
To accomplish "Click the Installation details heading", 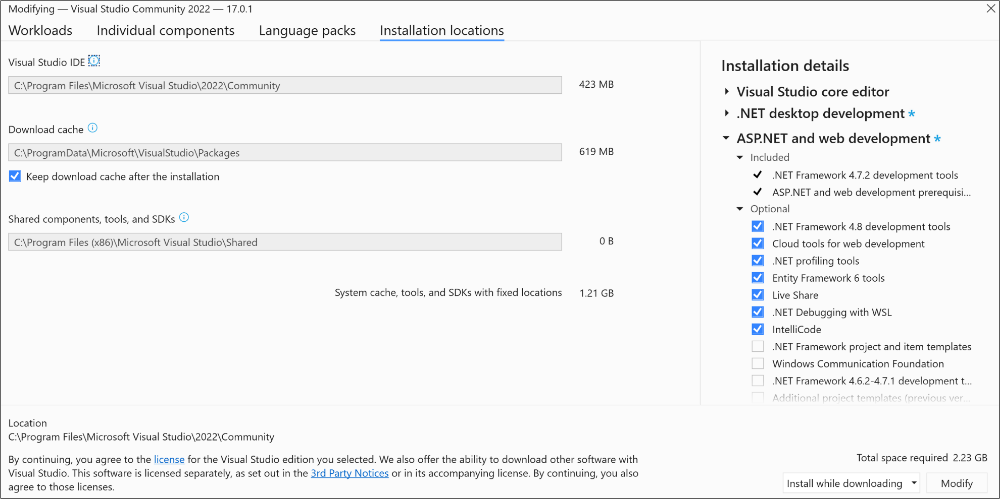I will pyautogui.click(x=785, y=66).
